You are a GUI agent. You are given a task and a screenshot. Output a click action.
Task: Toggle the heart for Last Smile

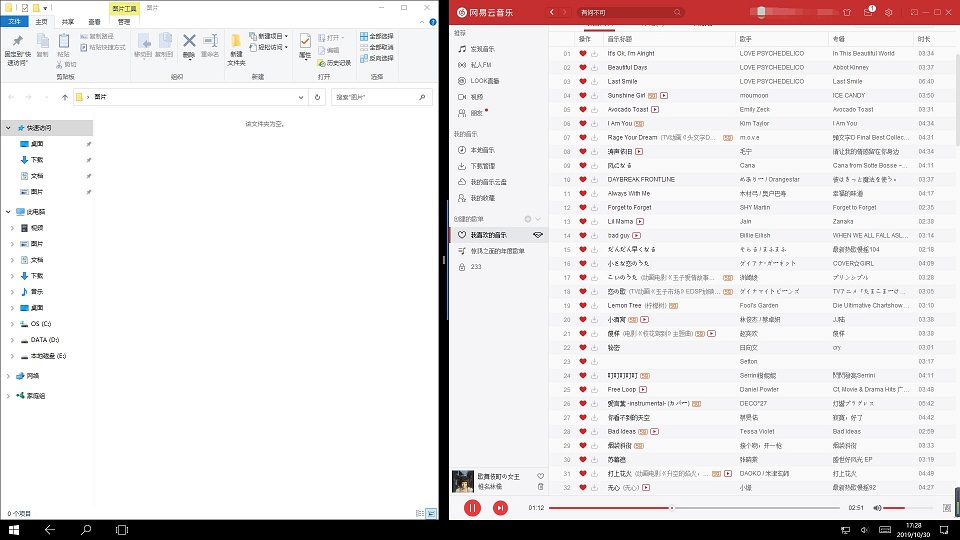coord(583,81)
